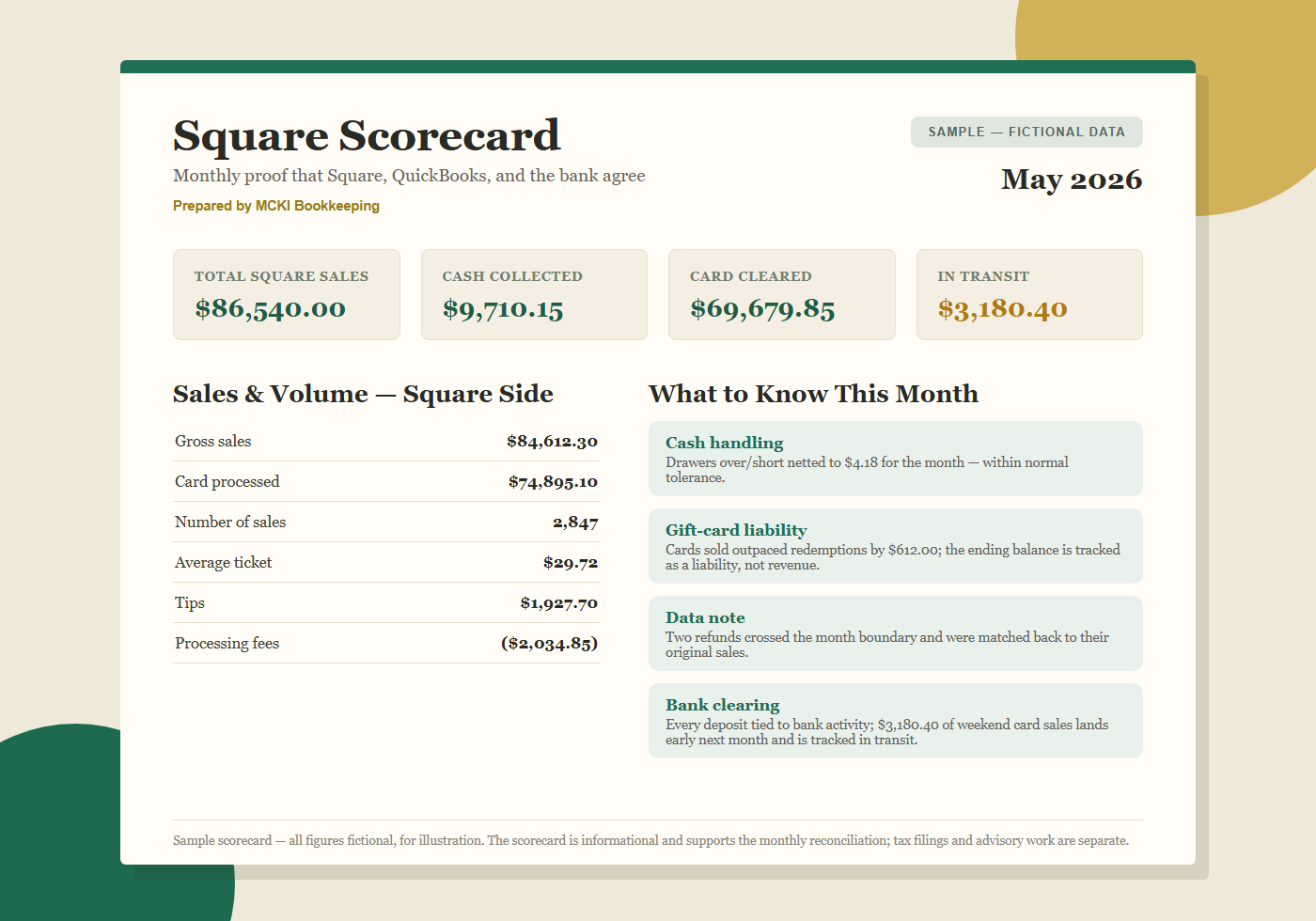Click 'Prepared by MCKI Bookkeeping' line
1316x921 pixels.
click(x=276, y=206)
